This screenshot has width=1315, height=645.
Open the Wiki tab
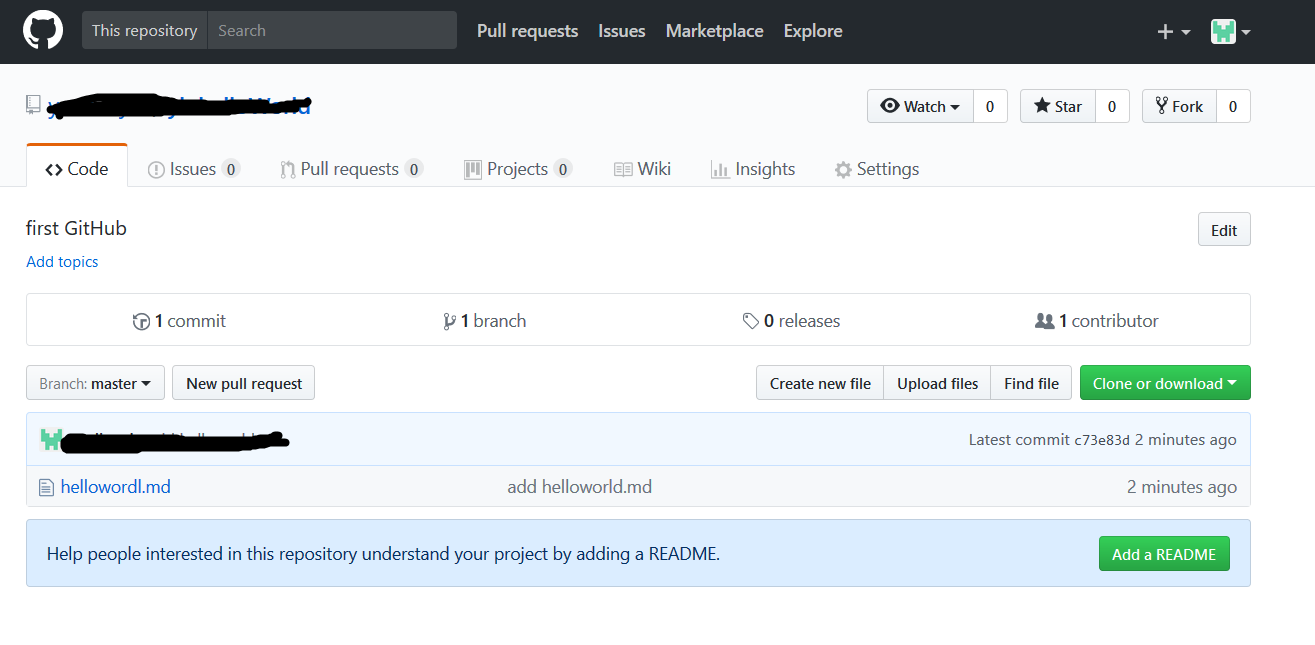click(x=642, y=169)
